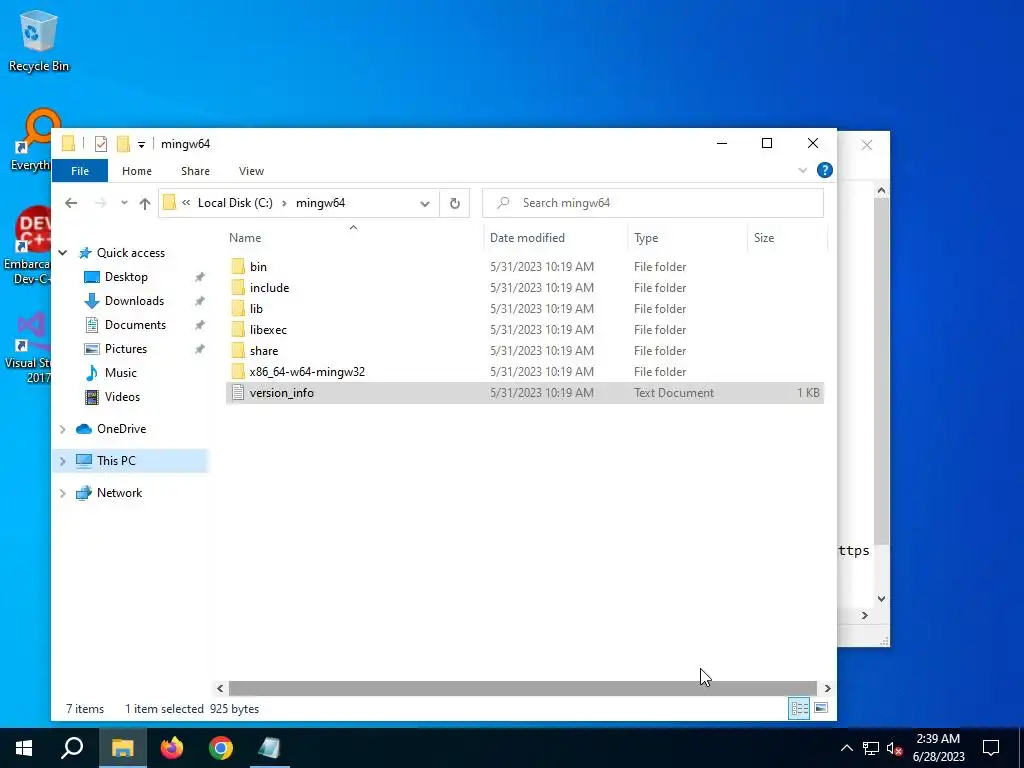Expand the OneDrive tree node
Image resolution: width=1024 pixels, height=768 pixels.
[x=63, y=429]
